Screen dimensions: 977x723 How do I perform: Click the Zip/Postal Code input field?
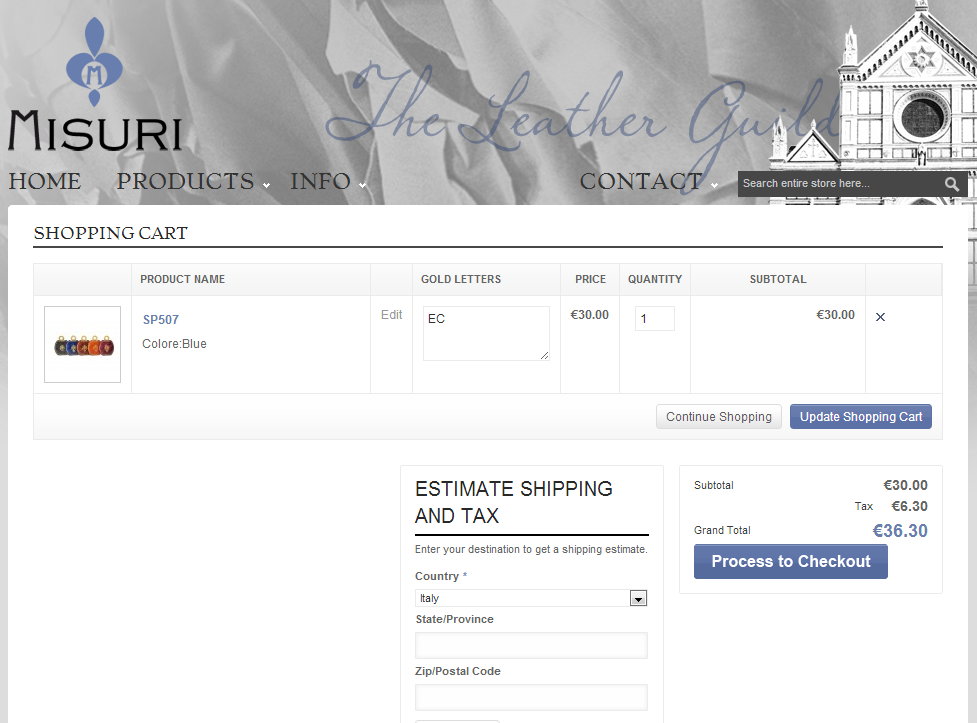[531, 697]
